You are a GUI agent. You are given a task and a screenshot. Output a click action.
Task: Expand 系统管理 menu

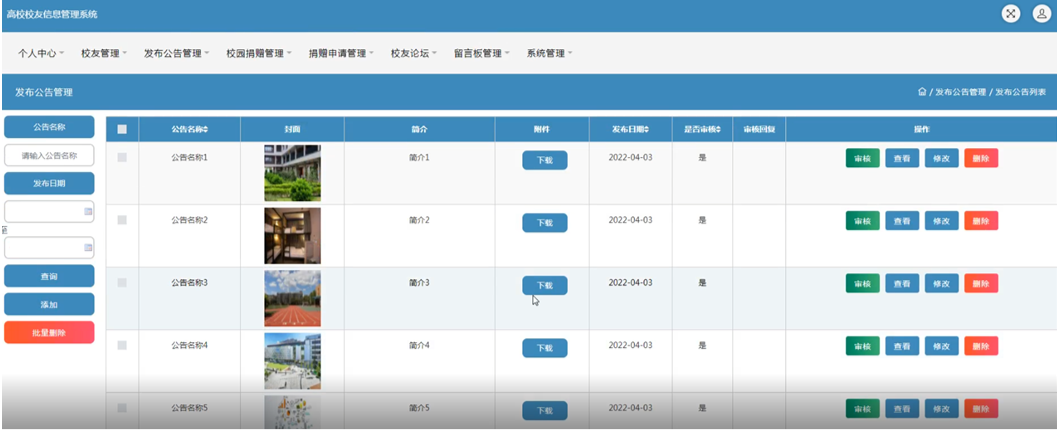point(549,53)
